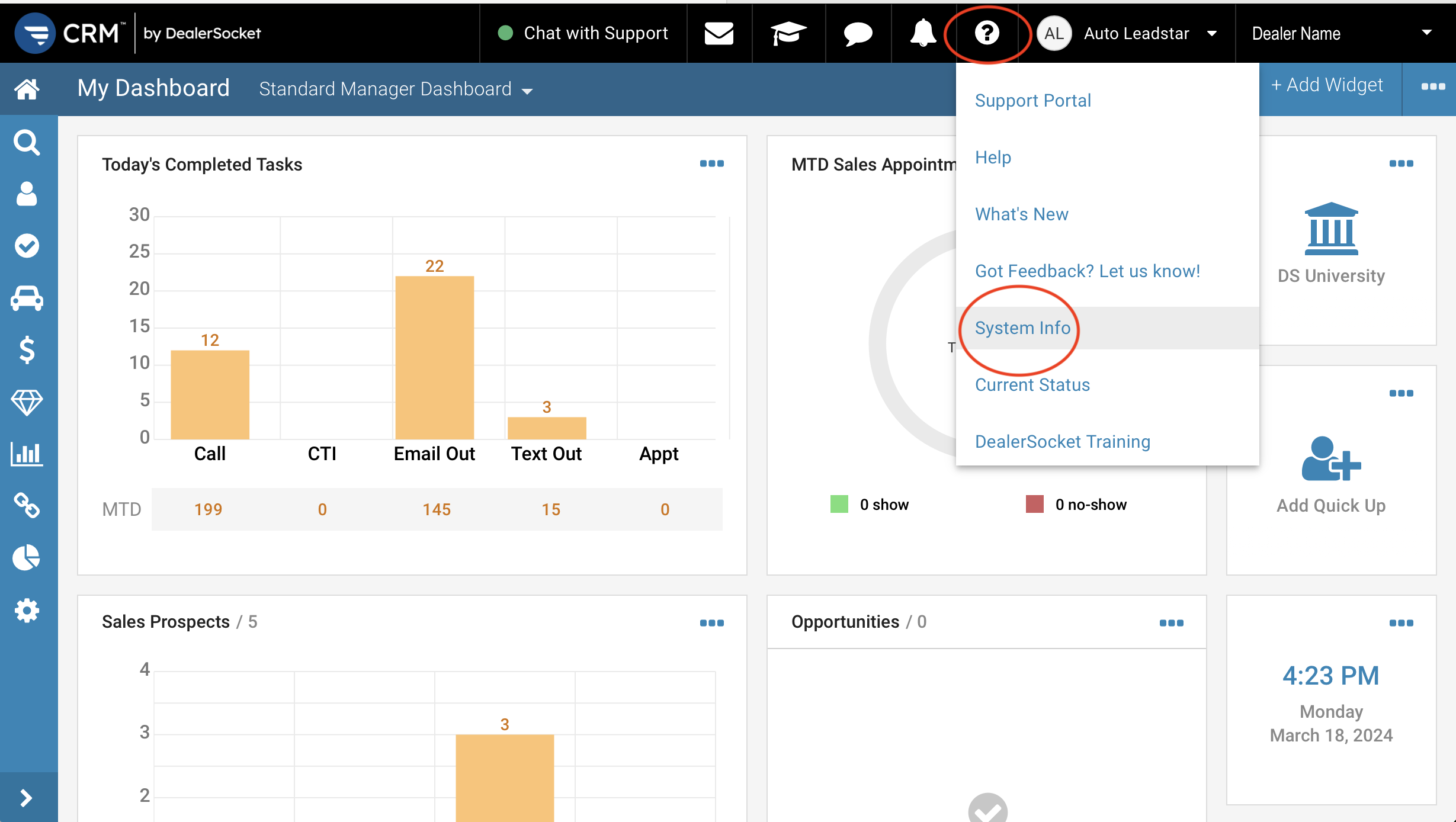Select the magnifying glass search icon
The image size is (1456, 822).
click(x=27, y=142)
